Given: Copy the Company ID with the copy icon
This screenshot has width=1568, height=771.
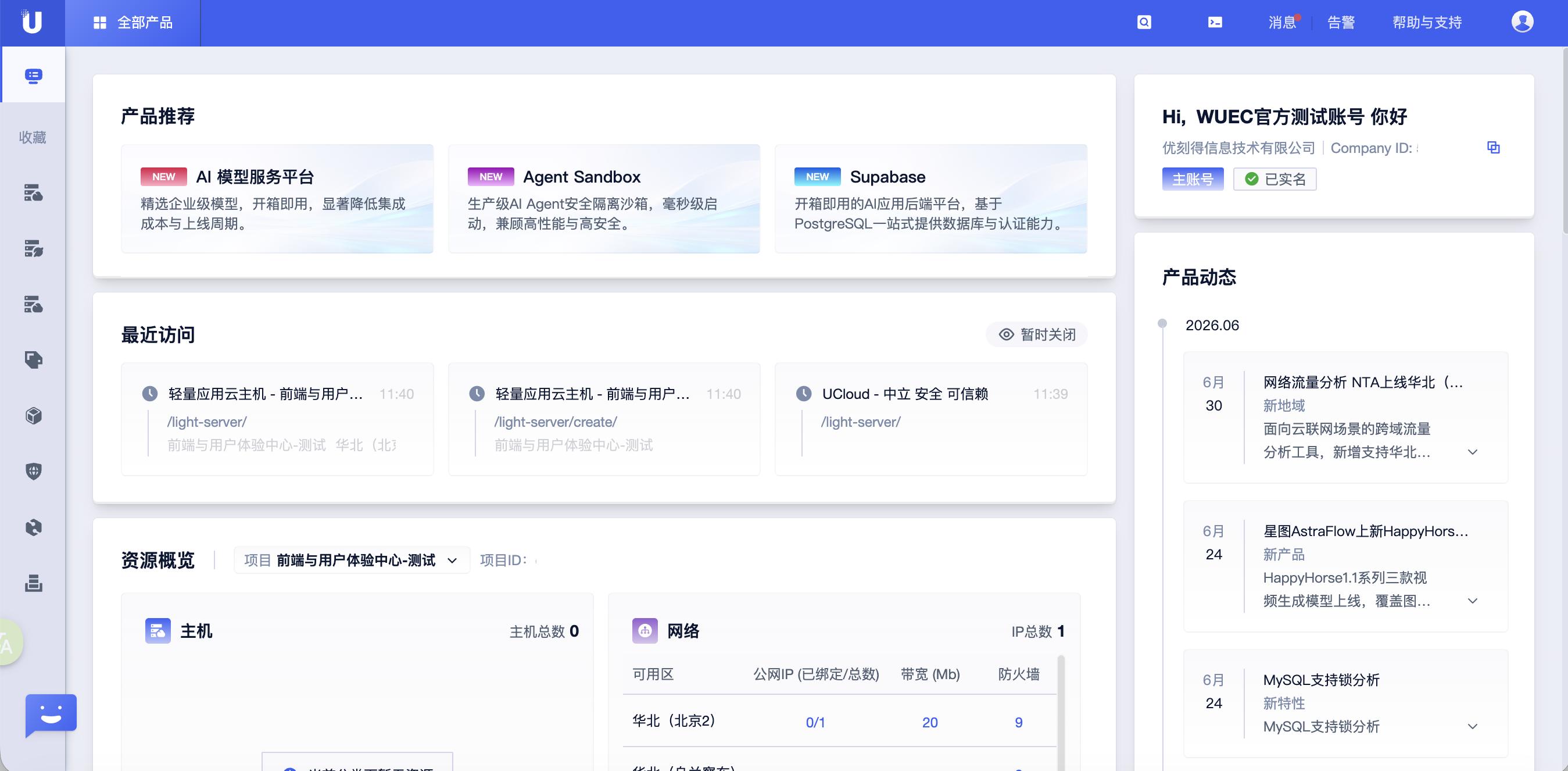Looking at the screenshot, I should pos(1493,147).
